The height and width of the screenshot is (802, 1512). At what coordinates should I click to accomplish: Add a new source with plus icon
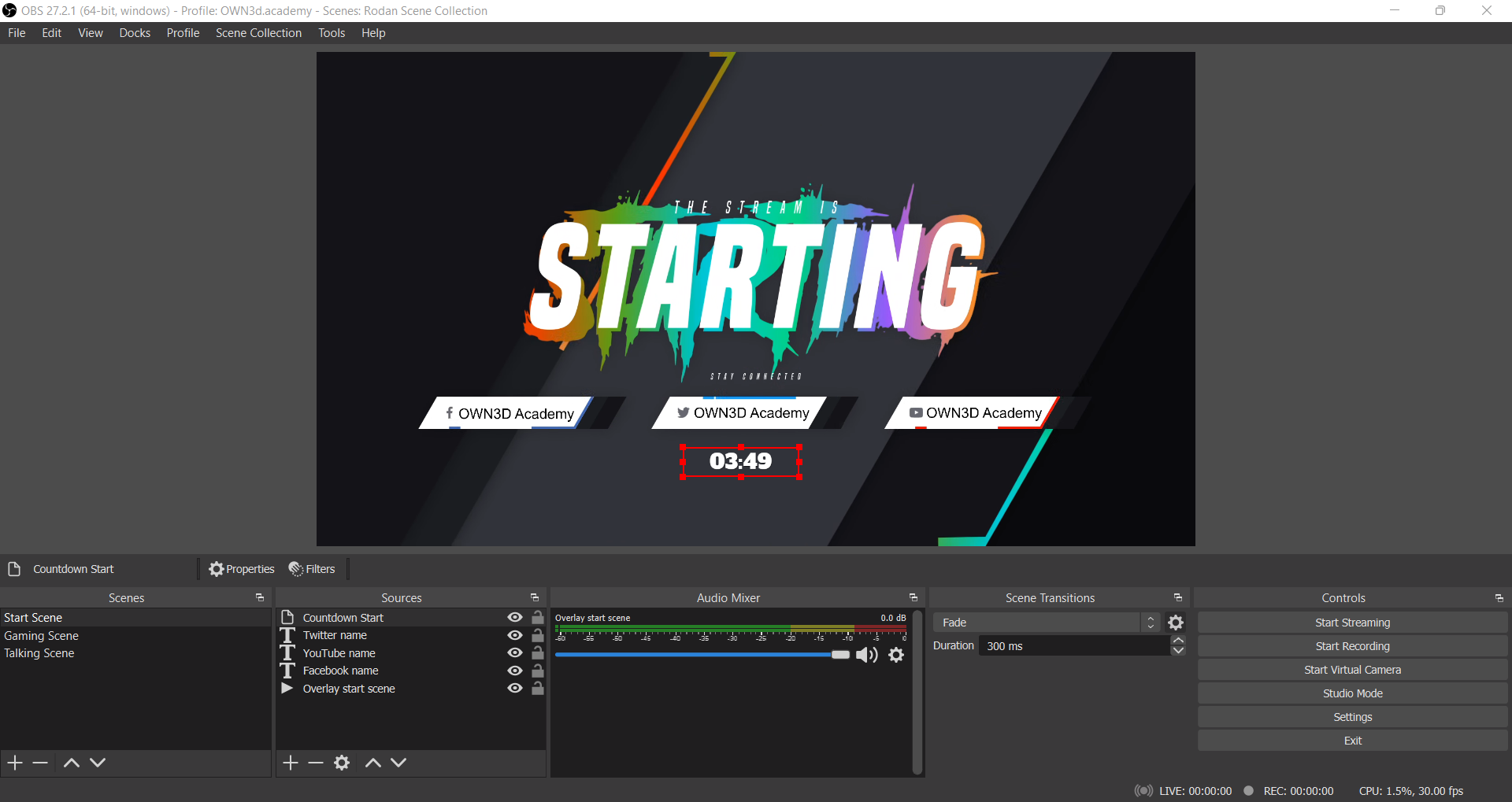(291, 763)
